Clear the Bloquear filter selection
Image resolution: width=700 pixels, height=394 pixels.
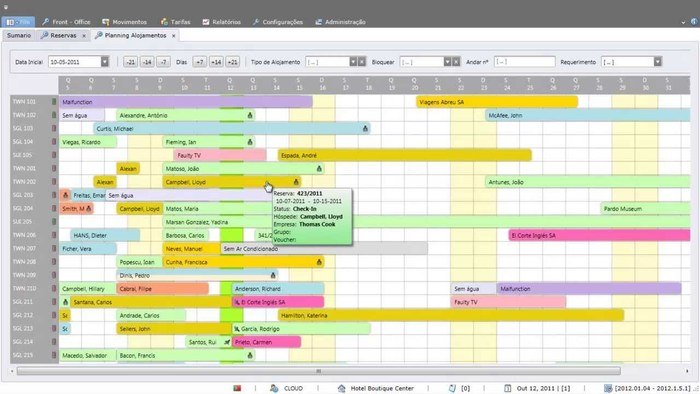pos(456,62)
